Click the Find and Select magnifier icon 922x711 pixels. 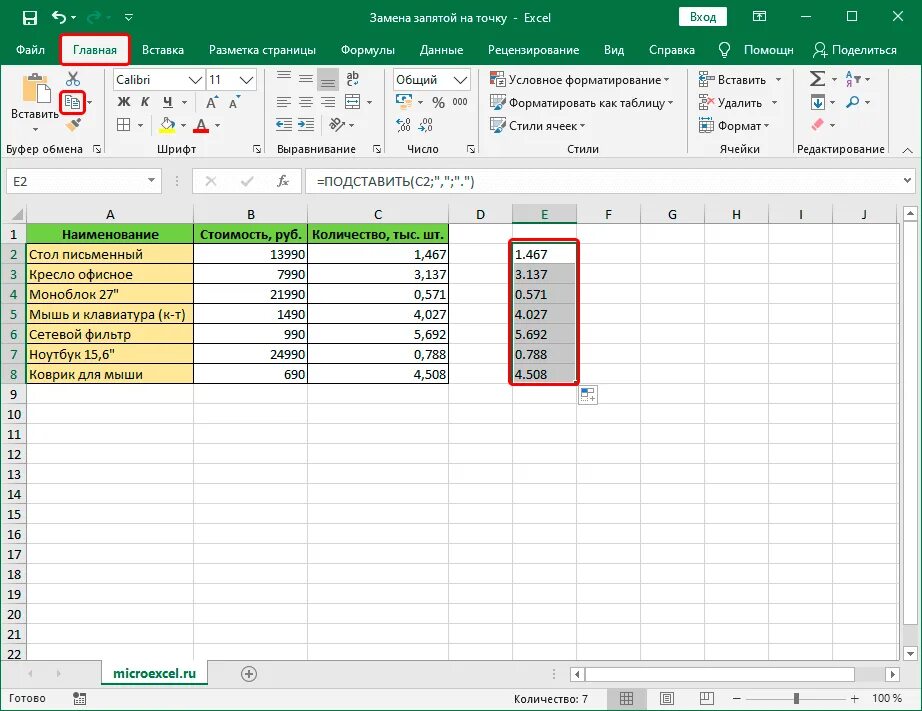click(853, 102)
